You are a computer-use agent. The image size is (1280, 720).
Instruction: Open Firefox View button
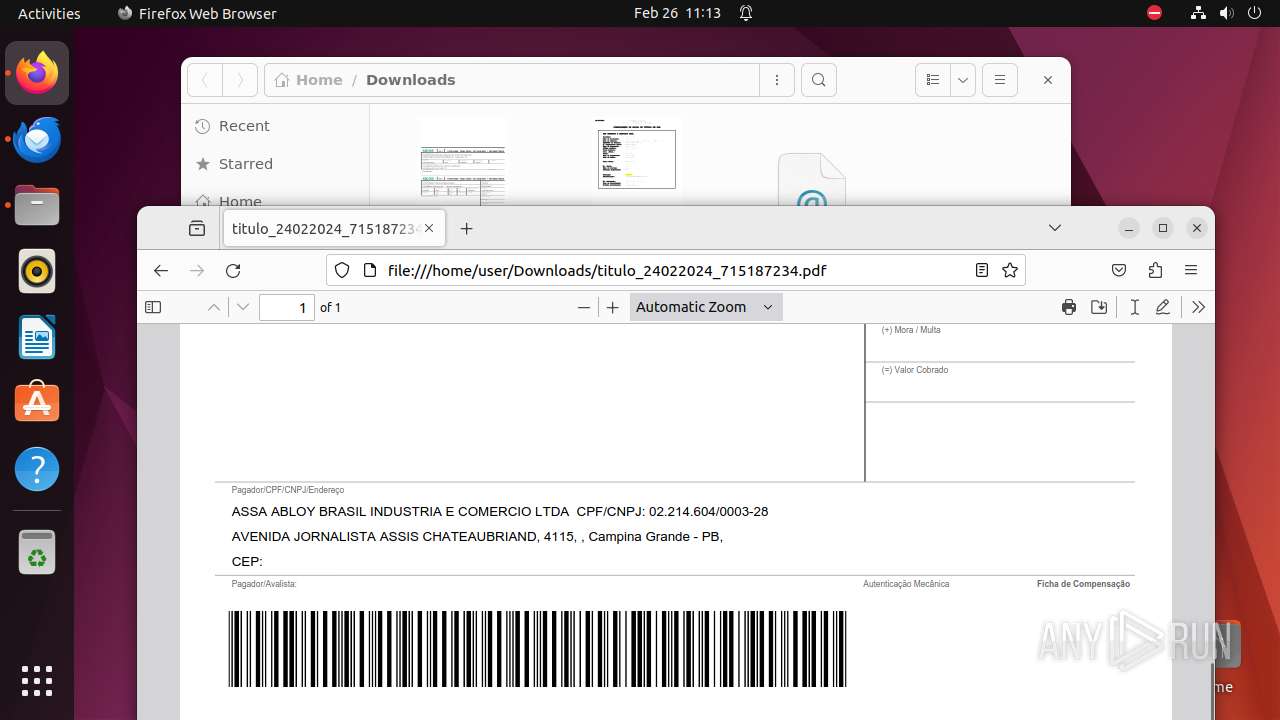pyautogui.click(x=197, y=229)
